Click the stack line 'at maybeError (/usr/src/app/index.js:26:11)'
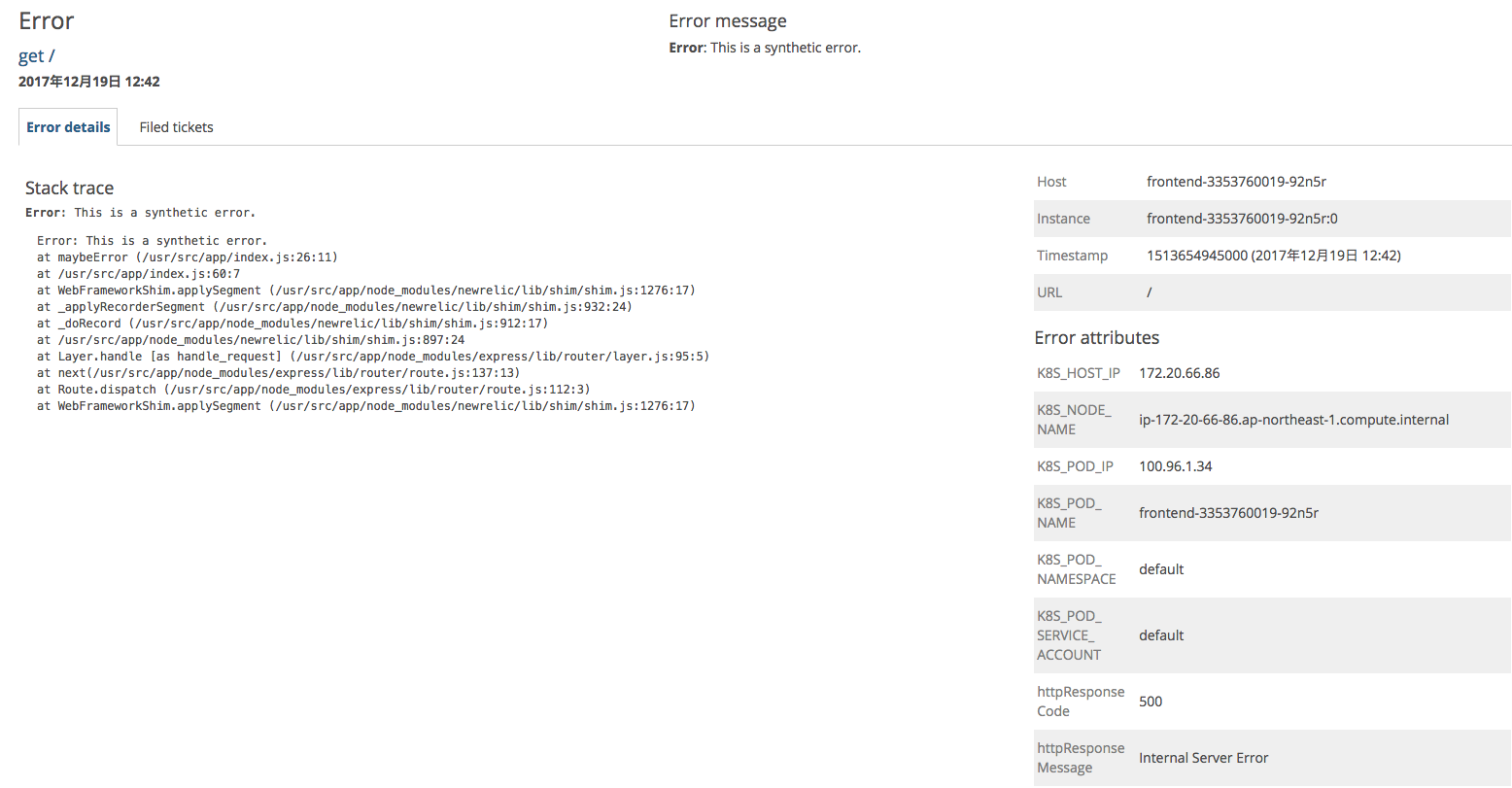Image resolution: width=1512 pixels, height=788 pixels. click(x=188, y=257)
